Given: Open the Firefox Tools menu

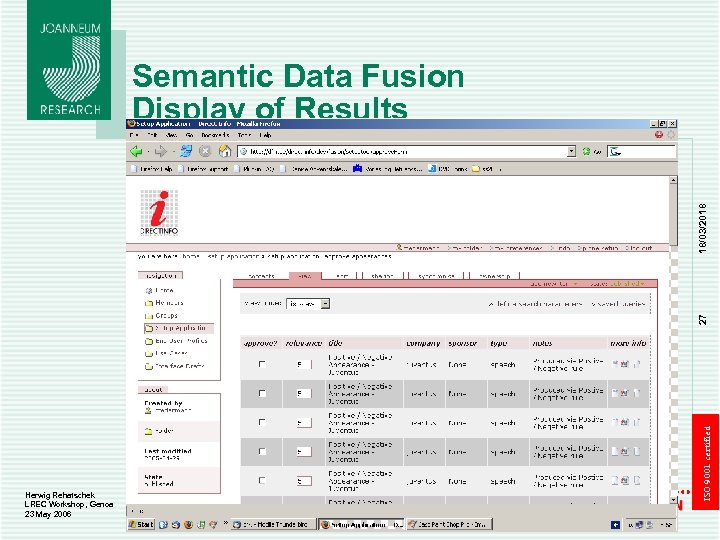Looking at the screenshot, I should 244,135.
